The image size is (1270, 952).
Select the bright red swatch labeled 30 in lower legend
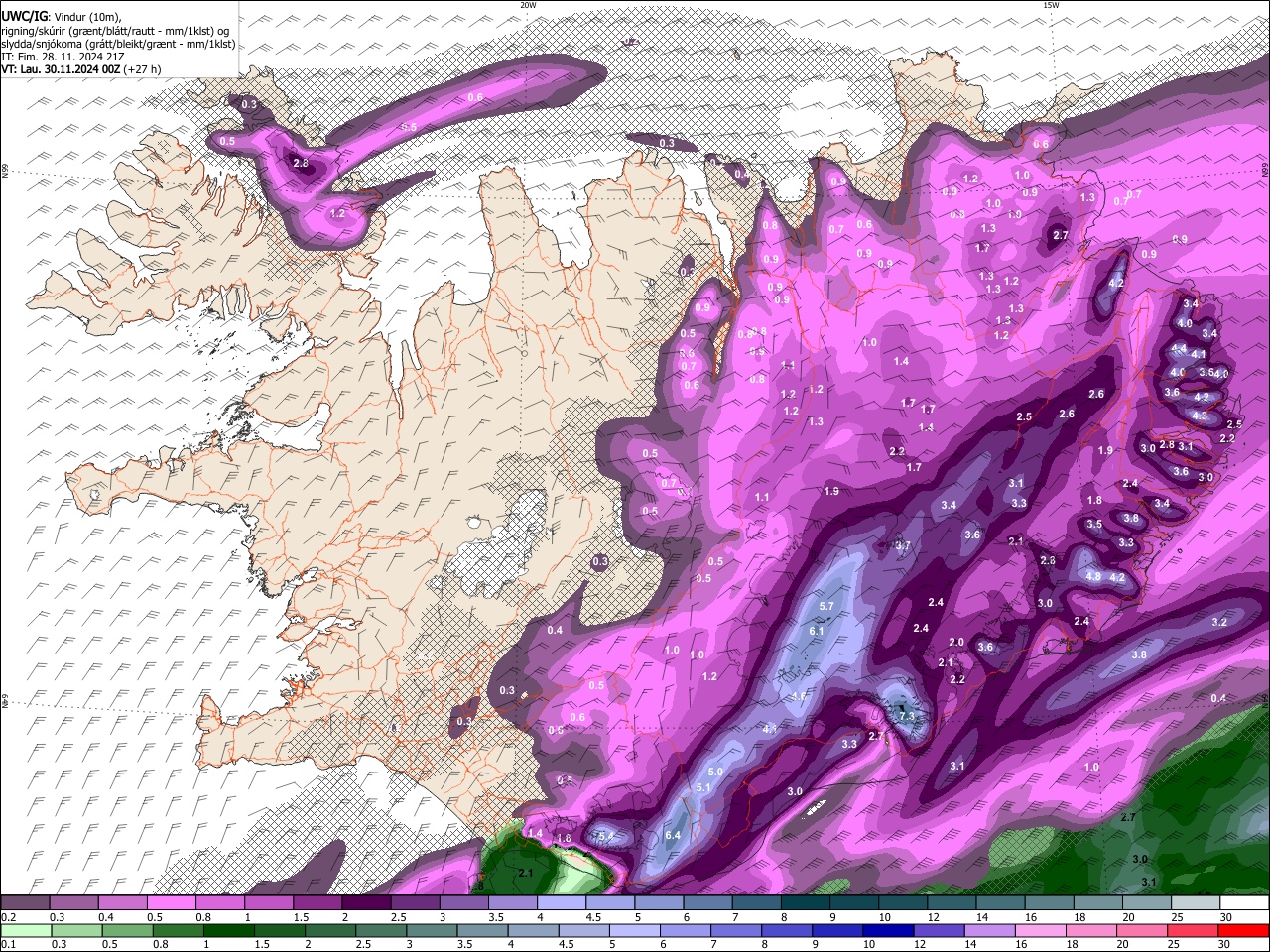(x=1243, y=930)
